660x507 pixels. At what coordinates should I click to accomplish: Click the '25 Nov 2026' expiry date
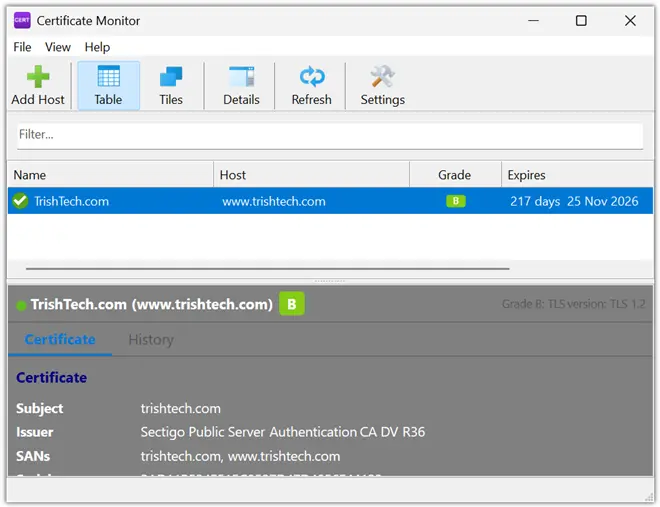(603, 201)
